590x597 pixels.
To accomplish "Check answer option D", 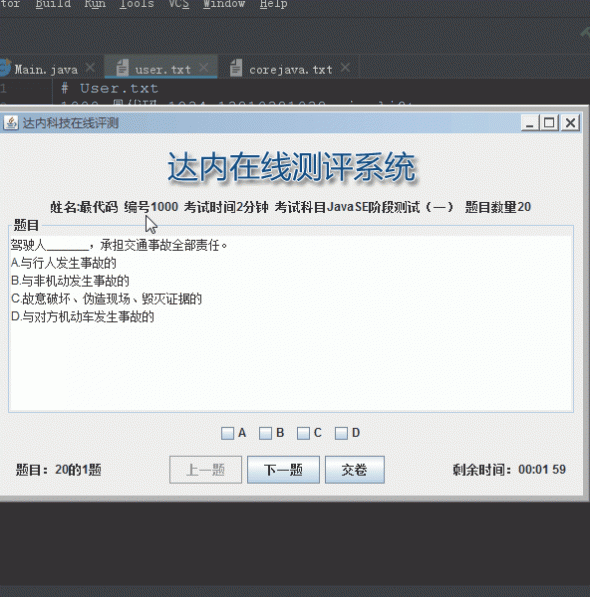I will [x=341, y=433].
